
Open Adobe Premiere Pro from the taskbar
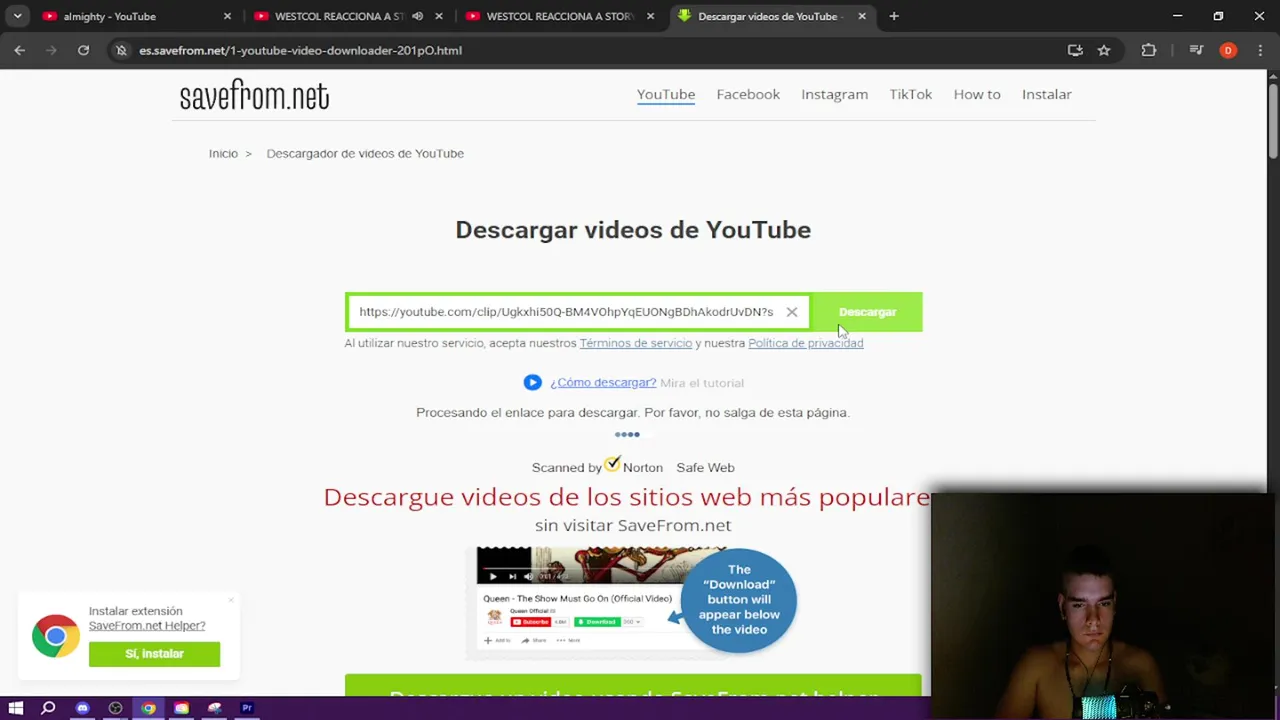(x=247, y=708)
